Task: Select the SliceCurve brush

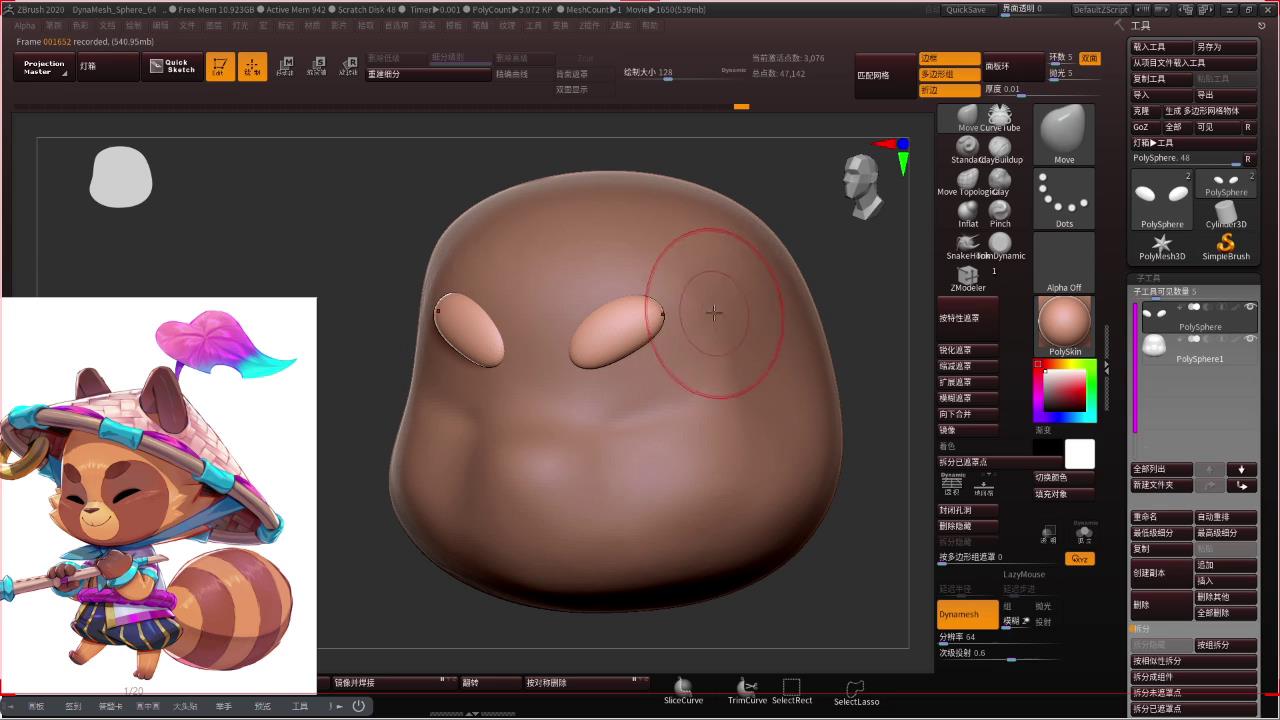Action: click(x=683, y=690)
